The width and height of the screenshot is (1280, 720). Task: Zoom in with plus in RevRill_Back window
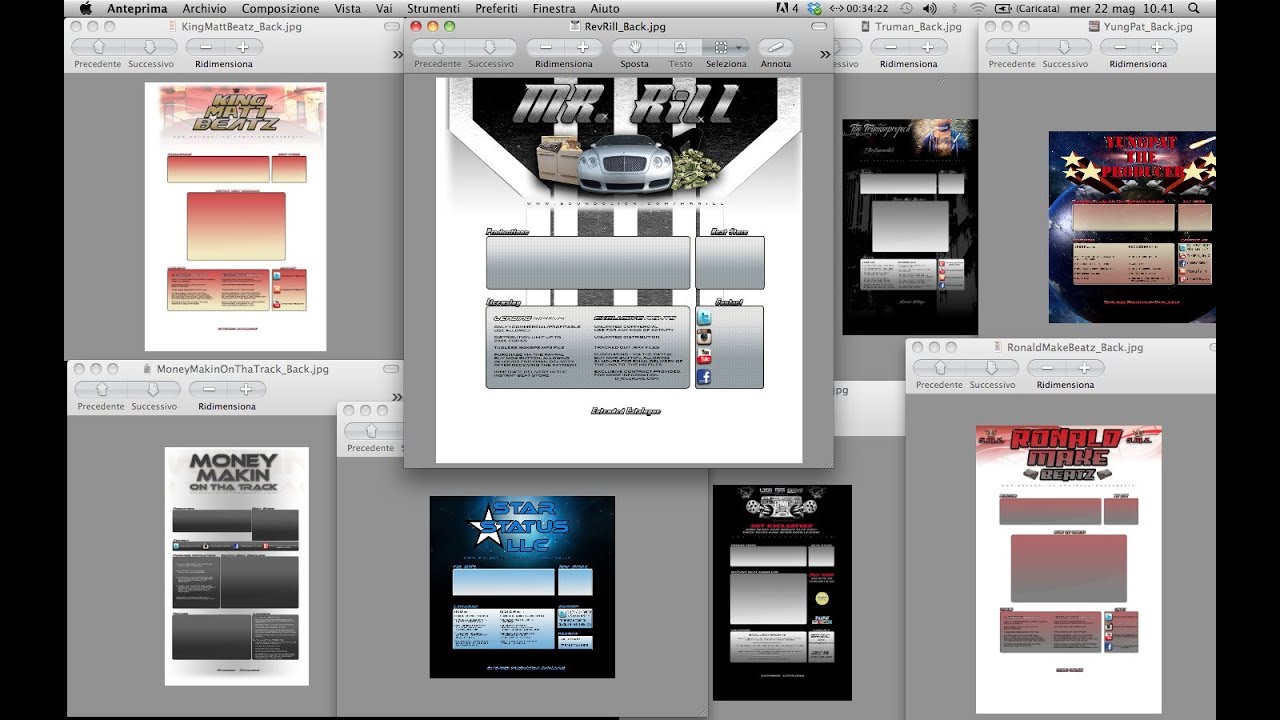[x=583, y=47]
